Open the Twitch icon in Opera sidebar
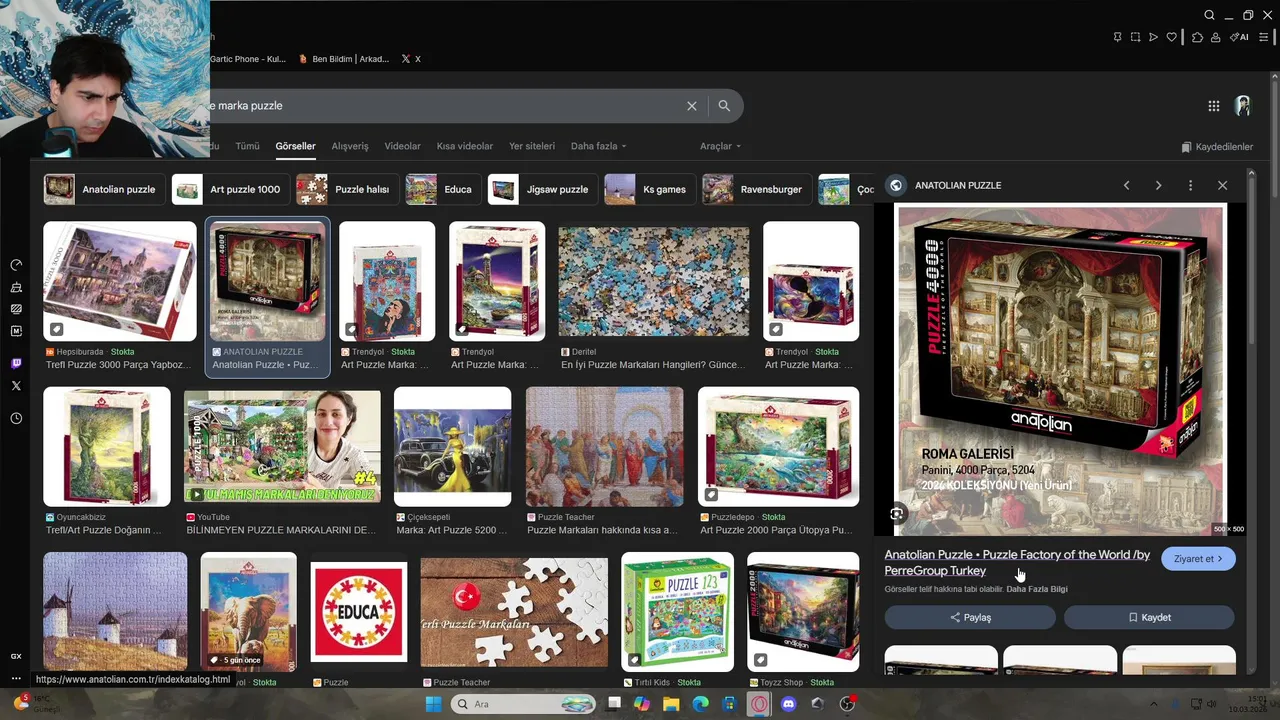1280x720 pixels. tap(16, 363)
